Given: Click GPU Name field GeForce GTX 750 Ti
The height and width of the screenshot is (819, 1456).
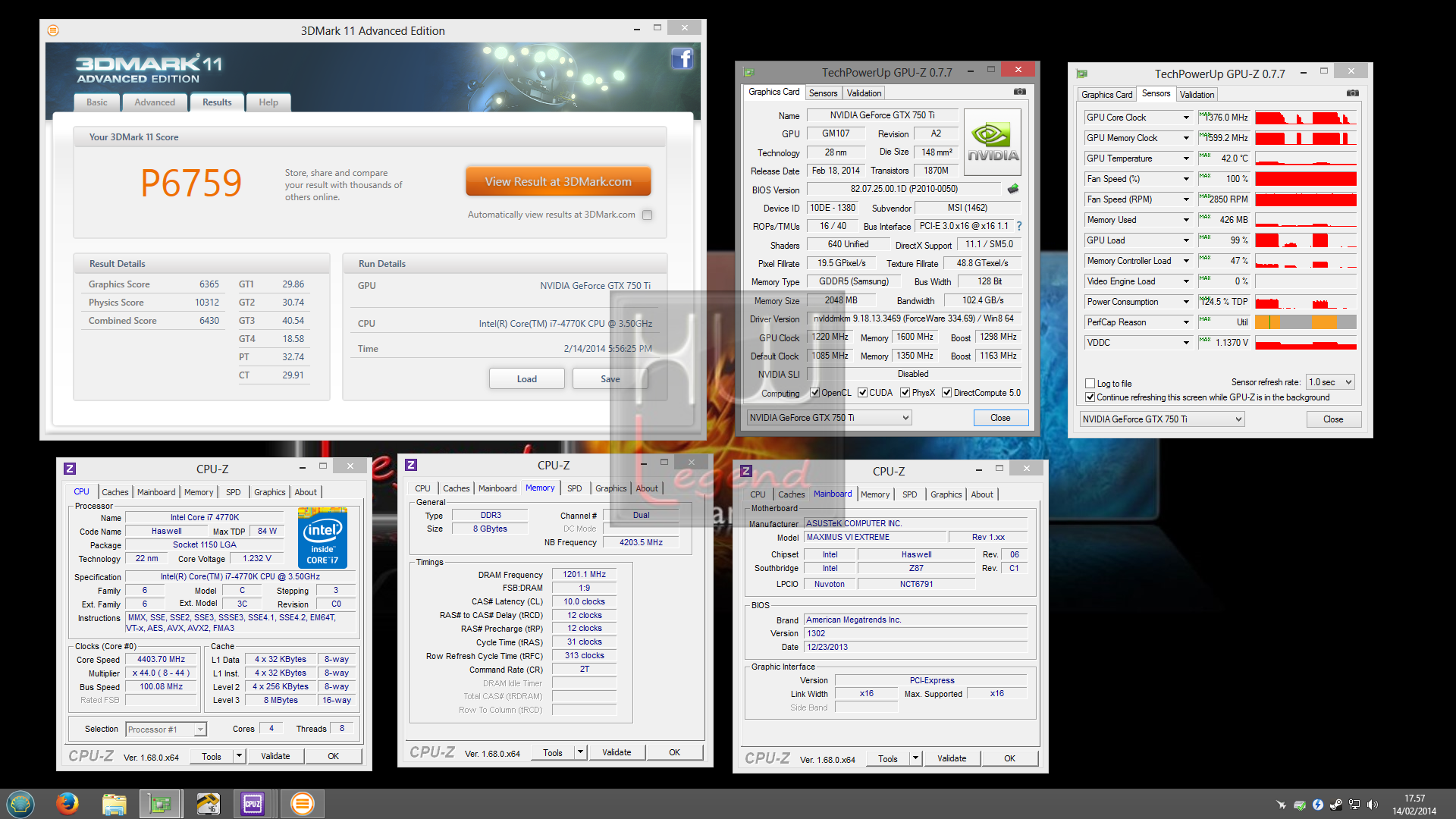Looking at the screenshot, I should point(882,115).
